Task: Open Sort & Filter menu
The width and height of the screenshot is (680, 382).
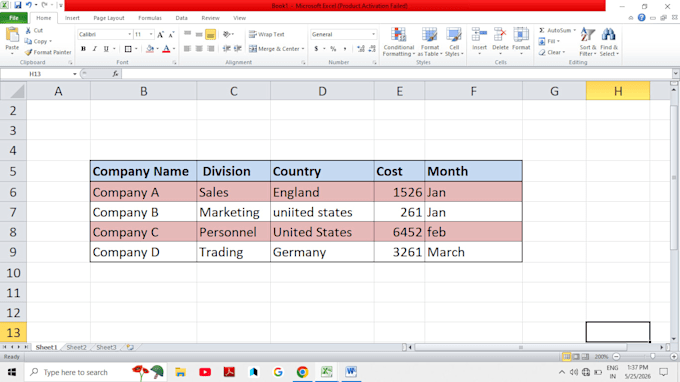Action: (x=588, y=42)
